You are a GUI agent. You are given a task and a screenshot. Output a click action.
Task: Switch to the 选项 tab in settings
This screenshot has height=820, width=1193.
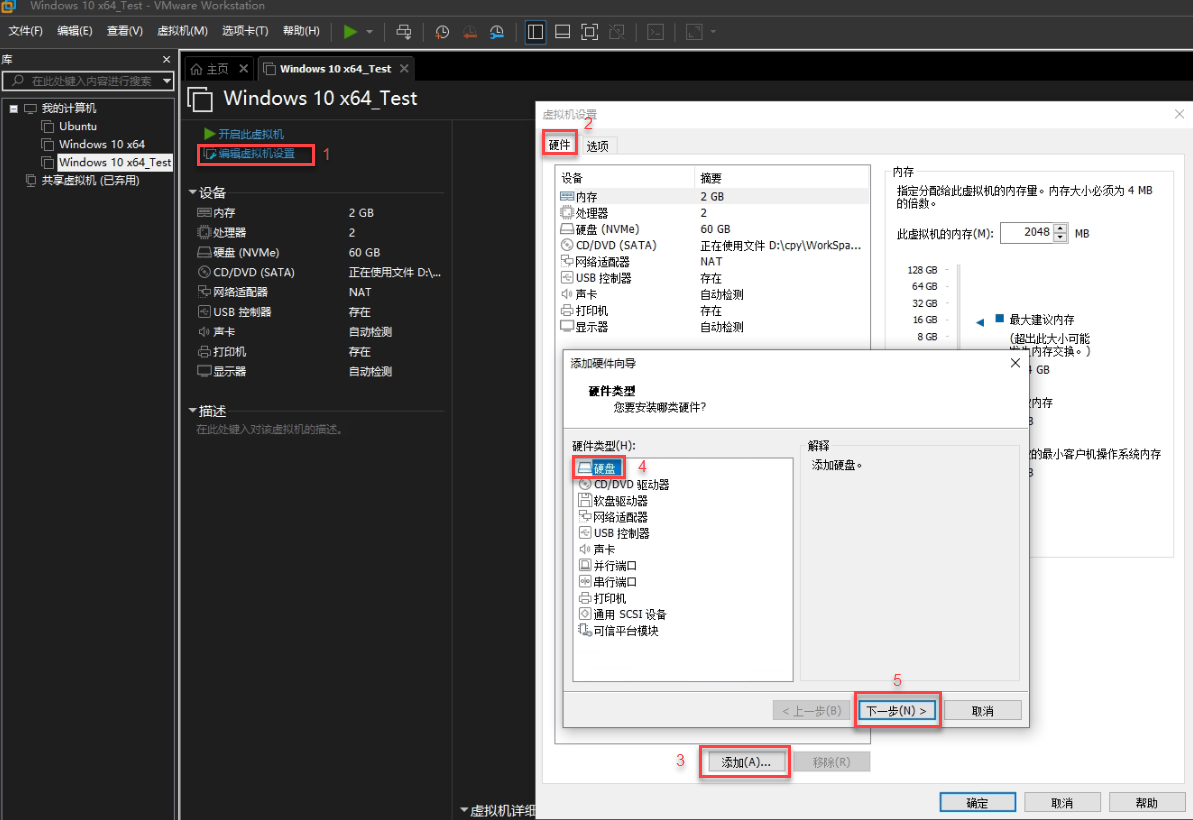coord(597,145)
